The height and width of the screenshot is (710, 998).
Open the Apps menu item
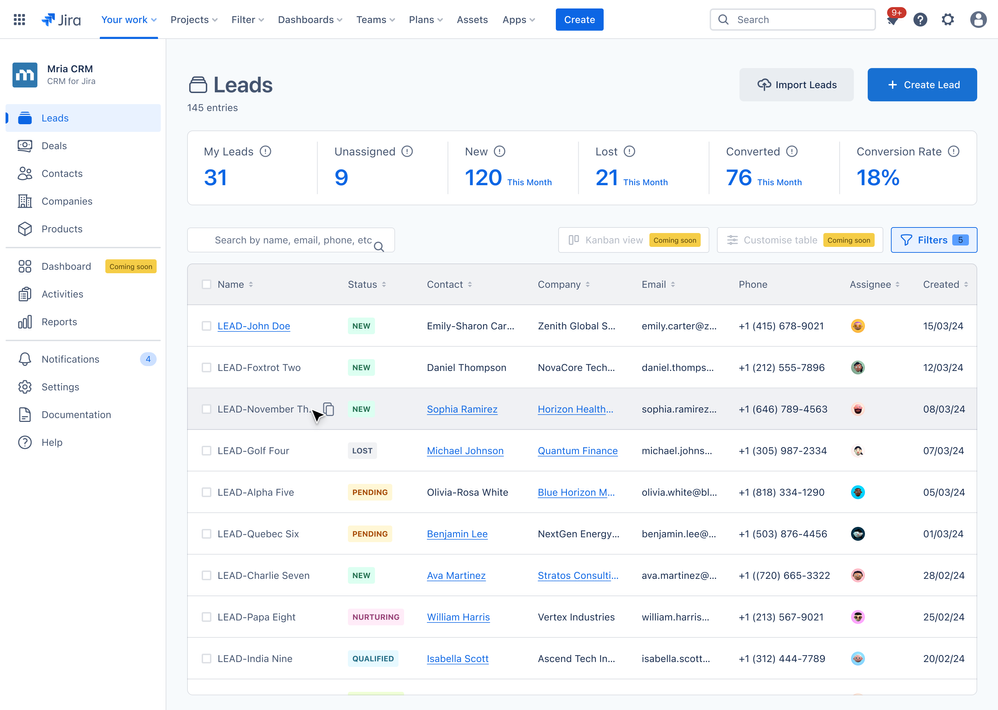click(518, 19)
